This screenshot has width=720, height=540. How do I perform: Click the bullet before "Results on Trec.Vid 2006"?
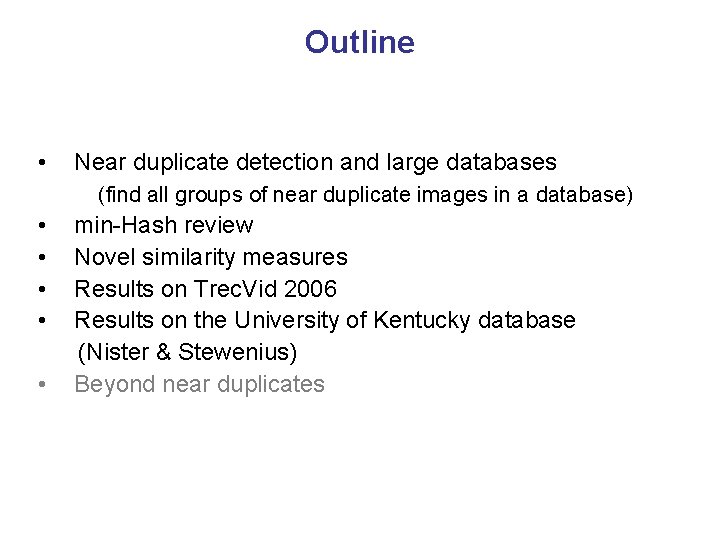pos(38,290)
